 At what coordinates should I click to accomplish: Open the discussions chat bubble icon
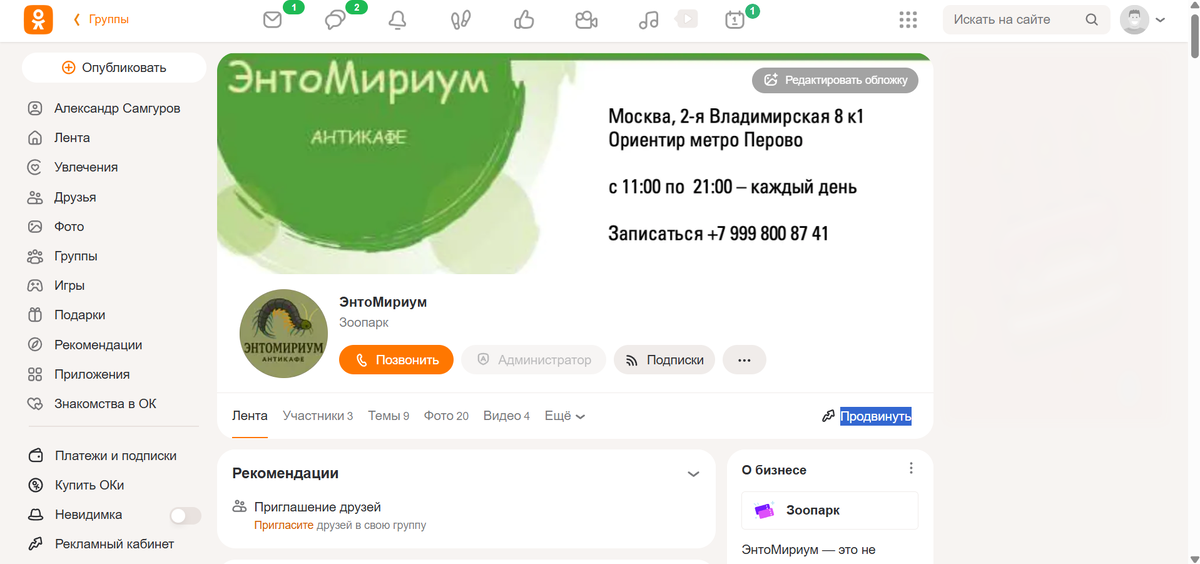[335, 20]
